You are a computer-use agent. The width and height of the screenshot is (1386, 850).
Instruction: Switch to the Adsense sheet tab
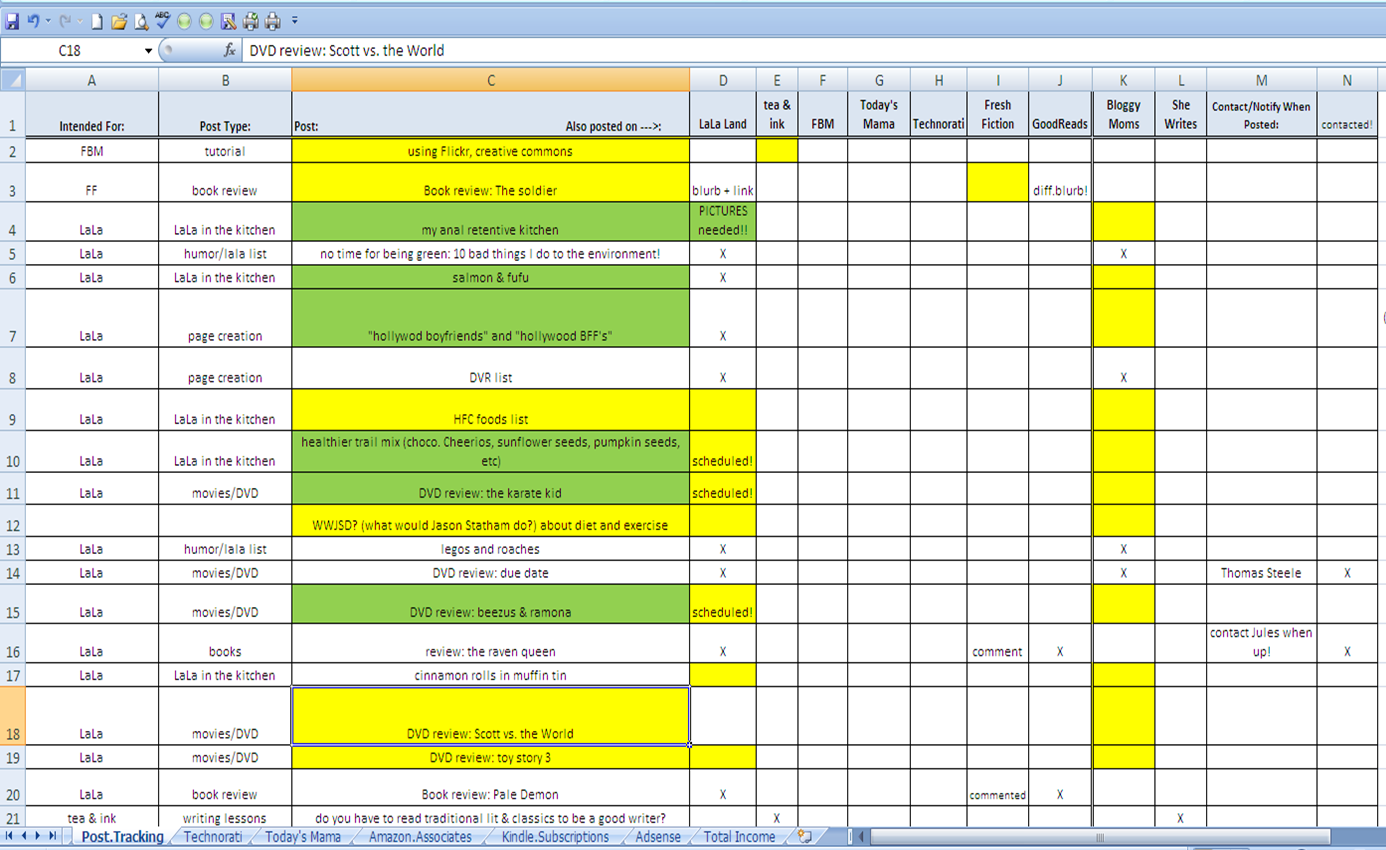(x=658, y=836)
